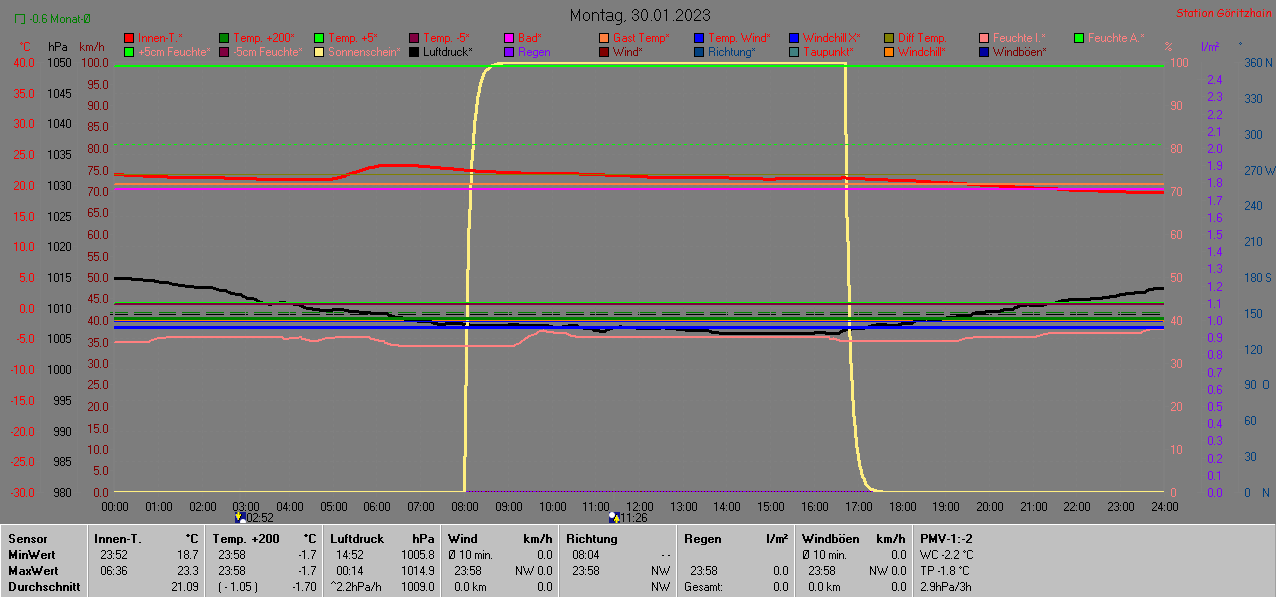Click the moon icon at 11:26
1276x597 pixels.
(614, 517)
